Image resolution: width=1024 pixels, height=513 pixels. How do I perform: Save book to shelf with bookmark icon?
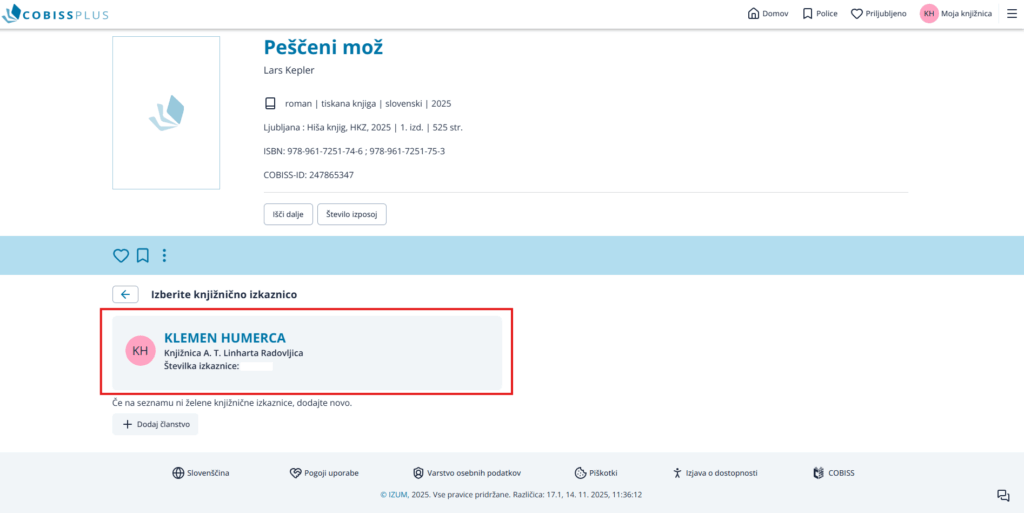[143, 255]
